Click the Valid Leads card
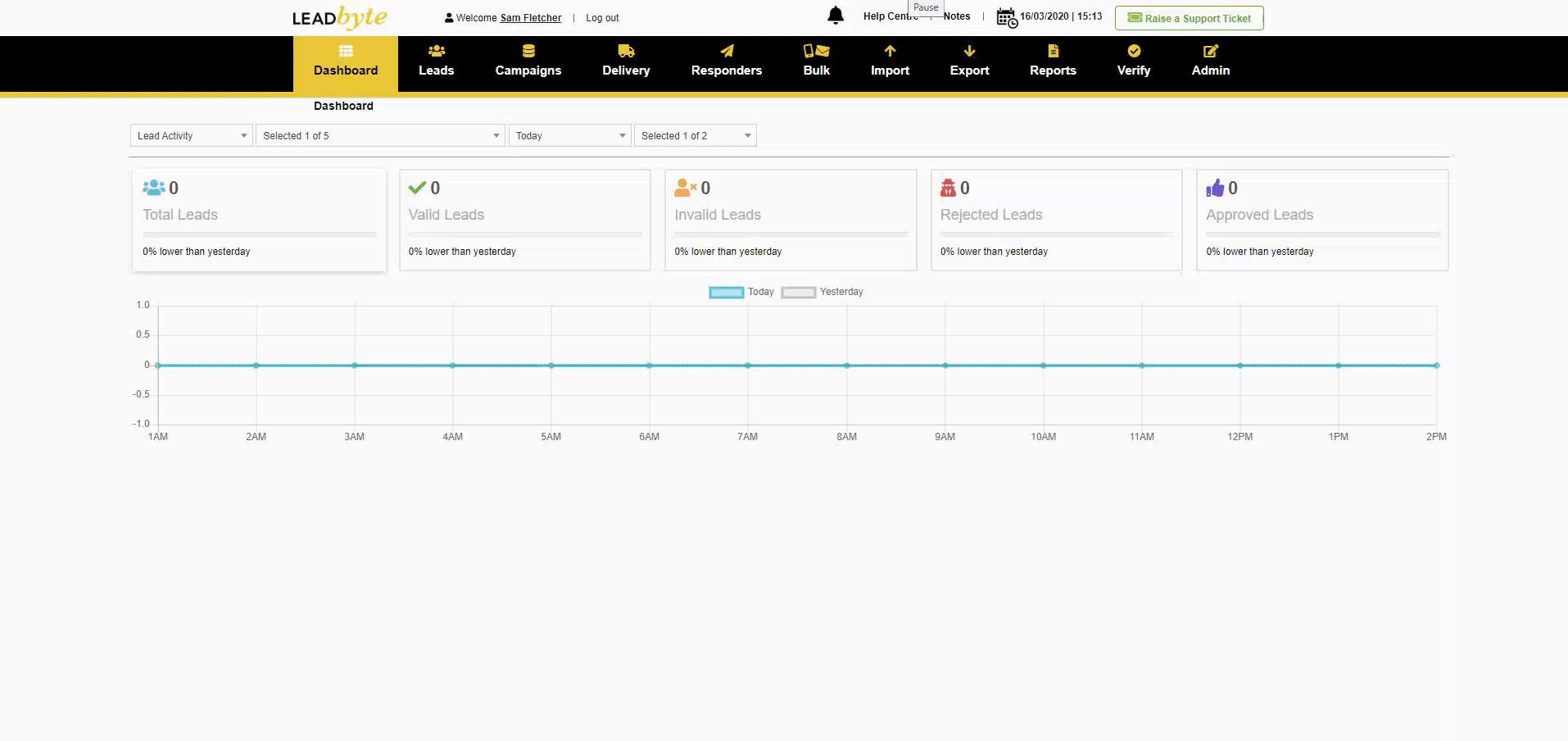Screen dimensions: 1568x741 525,220
